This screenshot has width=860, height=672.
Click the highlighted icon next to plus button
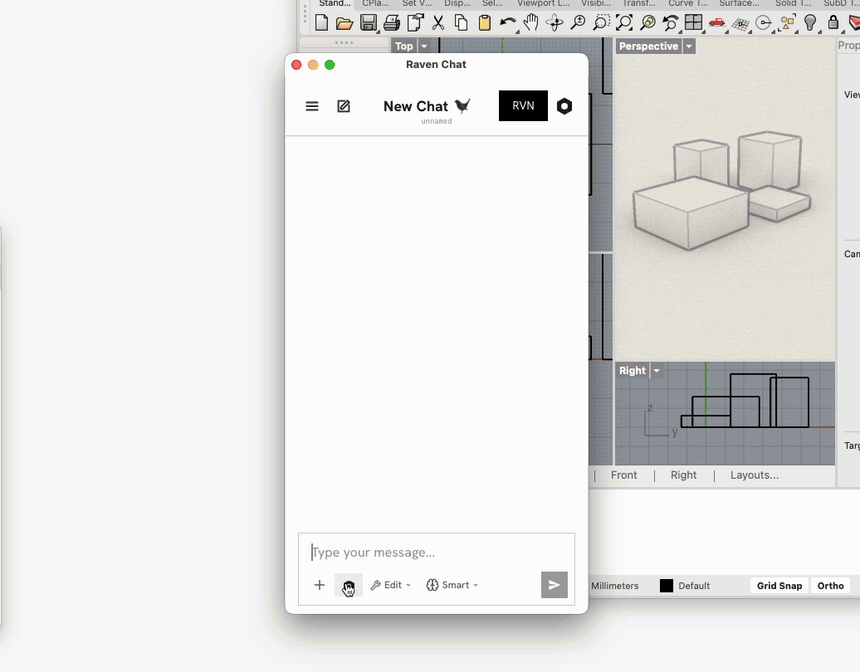[348, 585]
